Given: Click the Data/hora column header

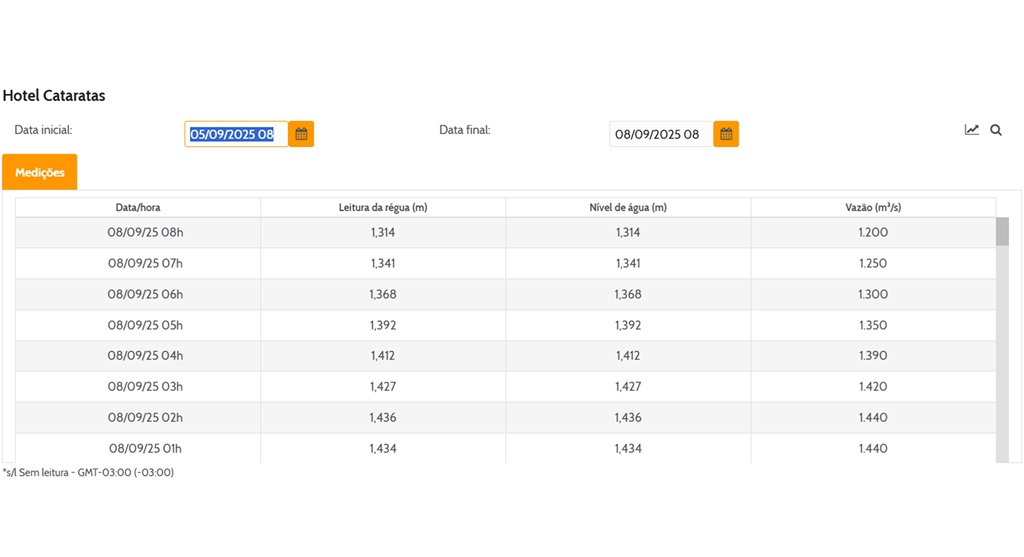Looking at the screenshot, I should point(138,208).
